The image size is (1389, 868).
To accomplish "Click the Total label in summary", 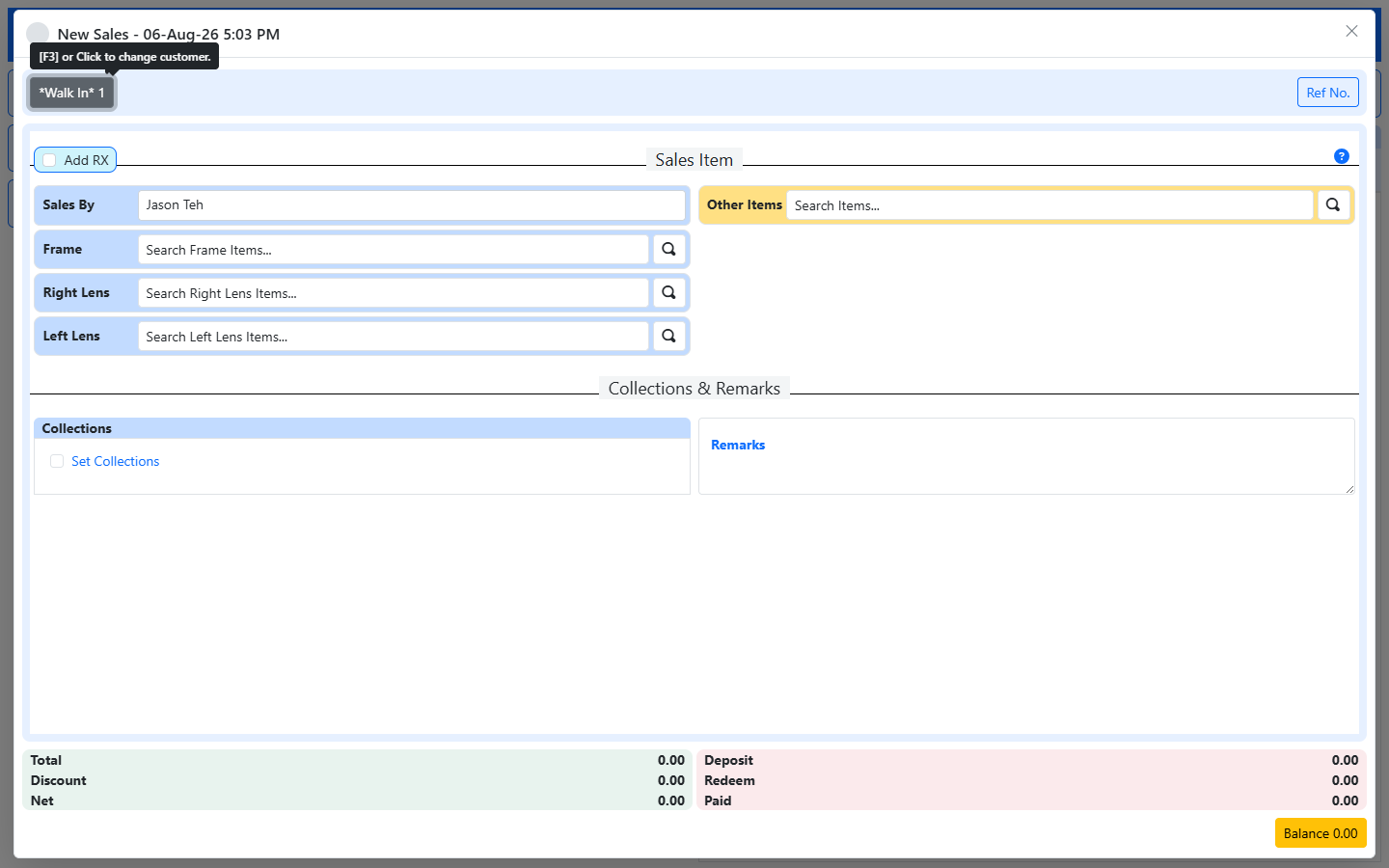I will pyautogui.click(x=46, y=760).
